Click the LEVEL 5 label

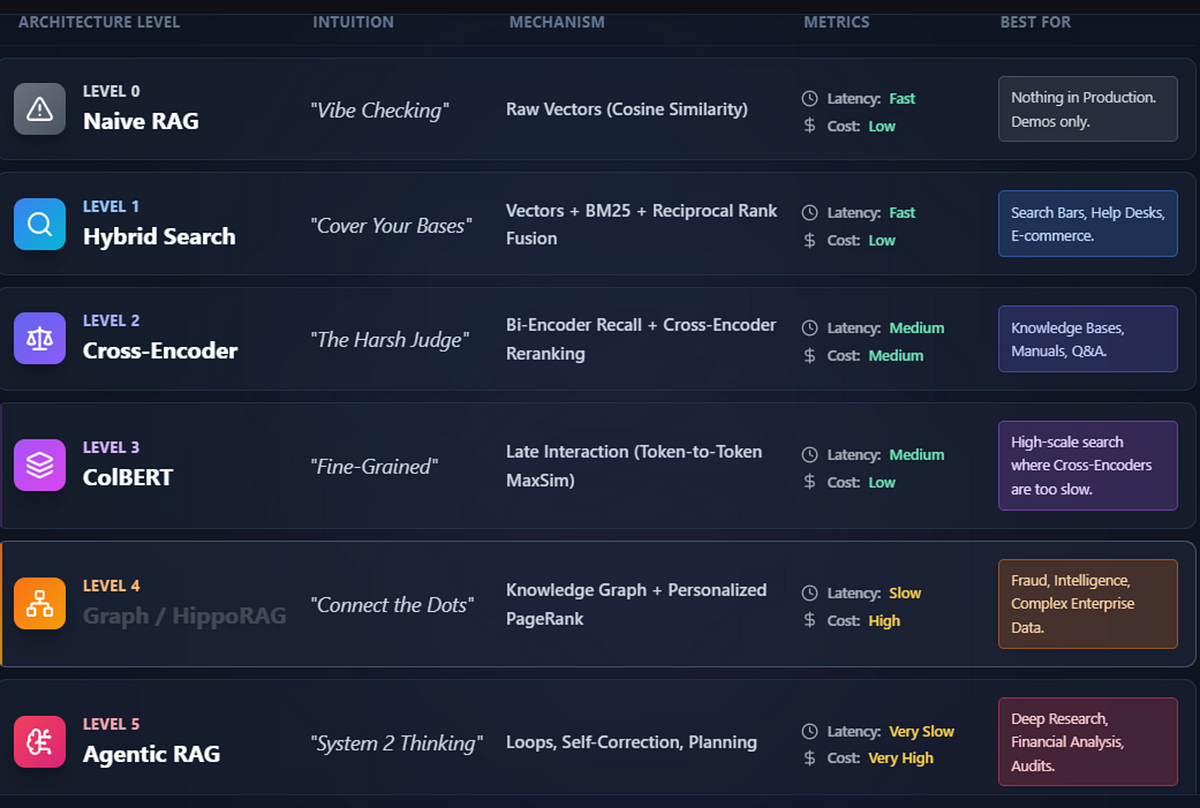pos(111,723)
